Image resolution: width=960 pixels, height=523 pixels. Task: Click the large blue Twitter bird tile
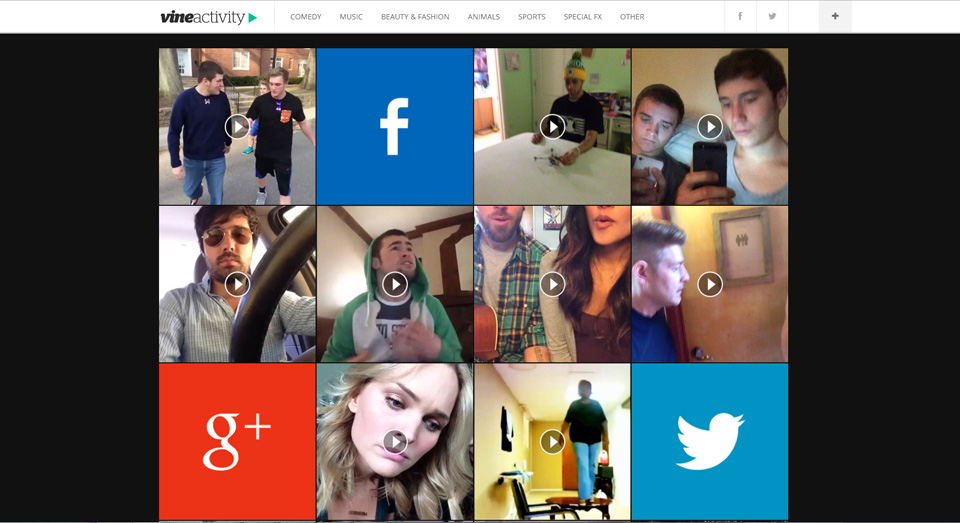[x=710, y=442]
